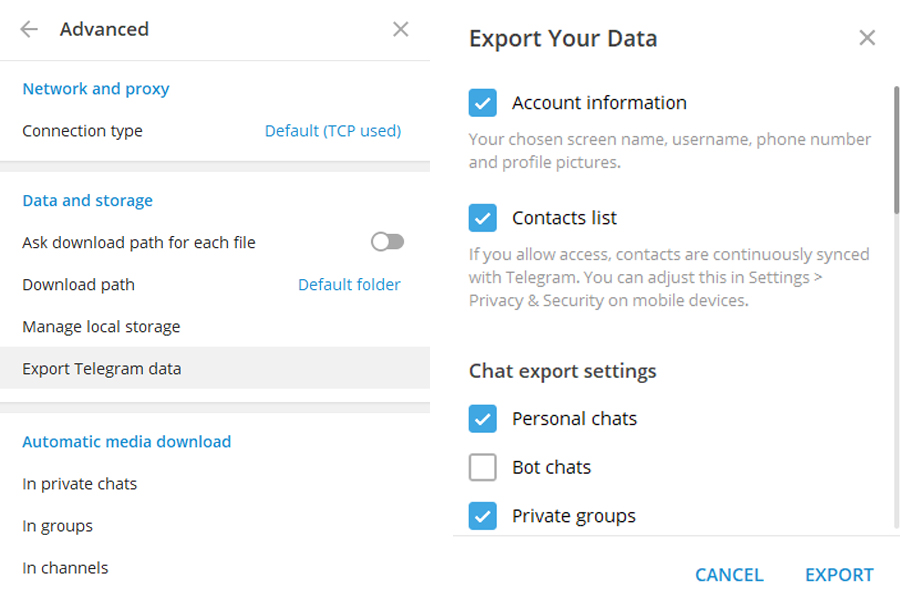Uncheck the Private groups checkbox
The image size is (900, 600).
(x=483, y=516)
